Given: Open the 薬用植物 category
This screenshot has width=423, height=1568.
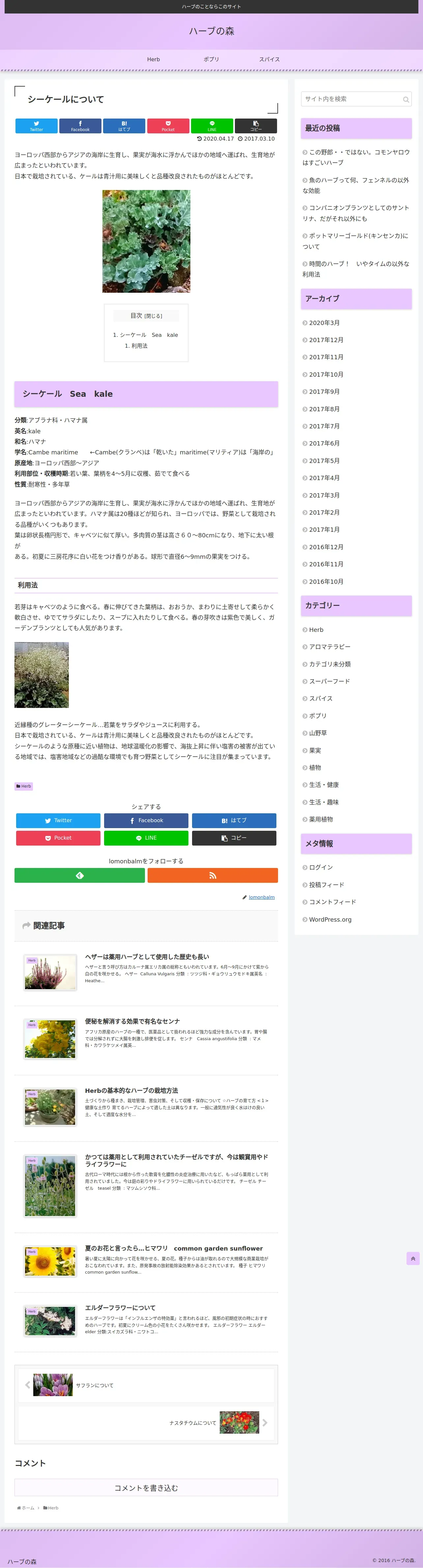Looking at the screenshot, I should (x=321, y=819).
